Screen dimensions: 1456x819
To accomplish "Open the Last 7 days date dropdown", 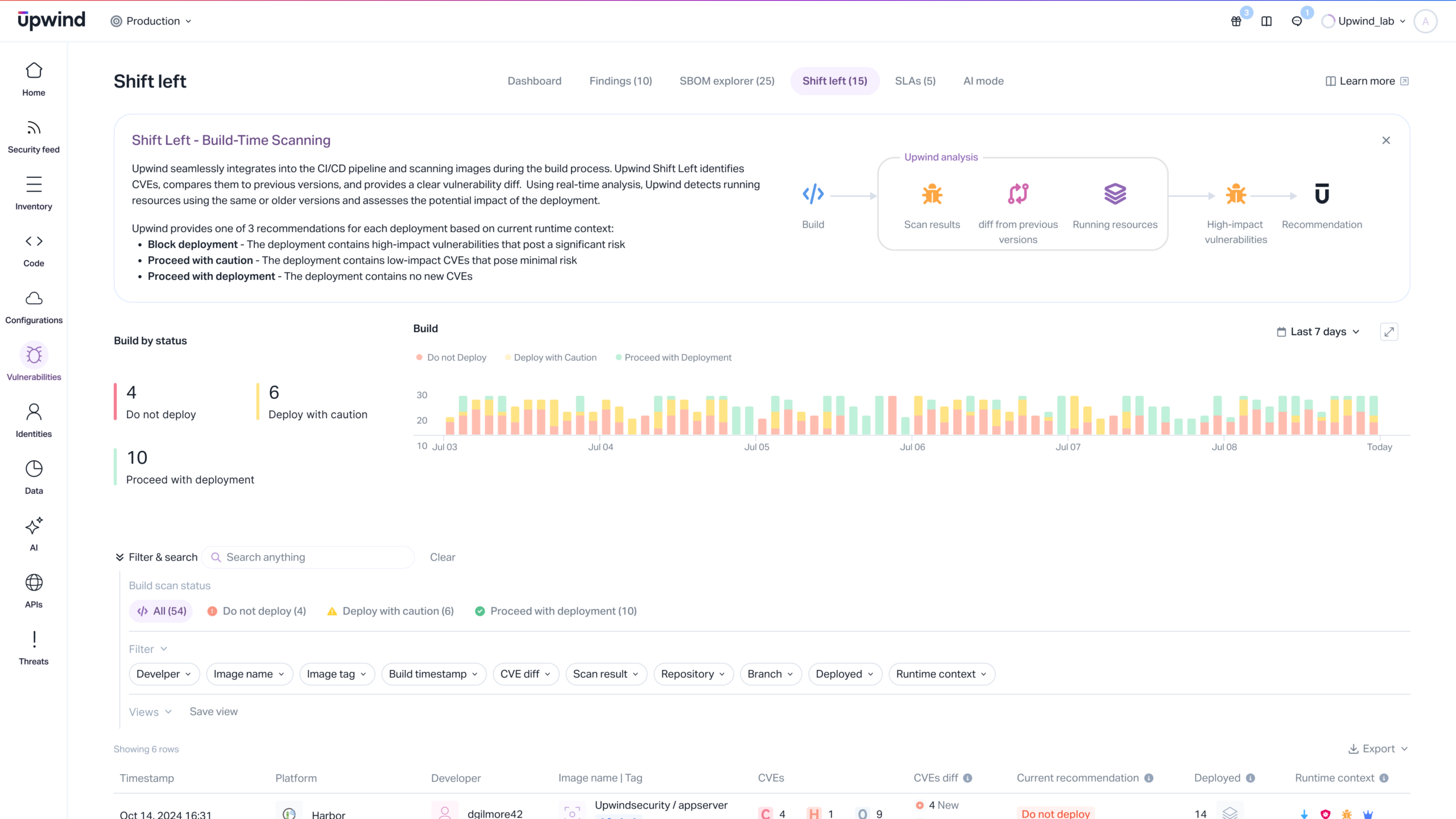I will [1318, 332].
